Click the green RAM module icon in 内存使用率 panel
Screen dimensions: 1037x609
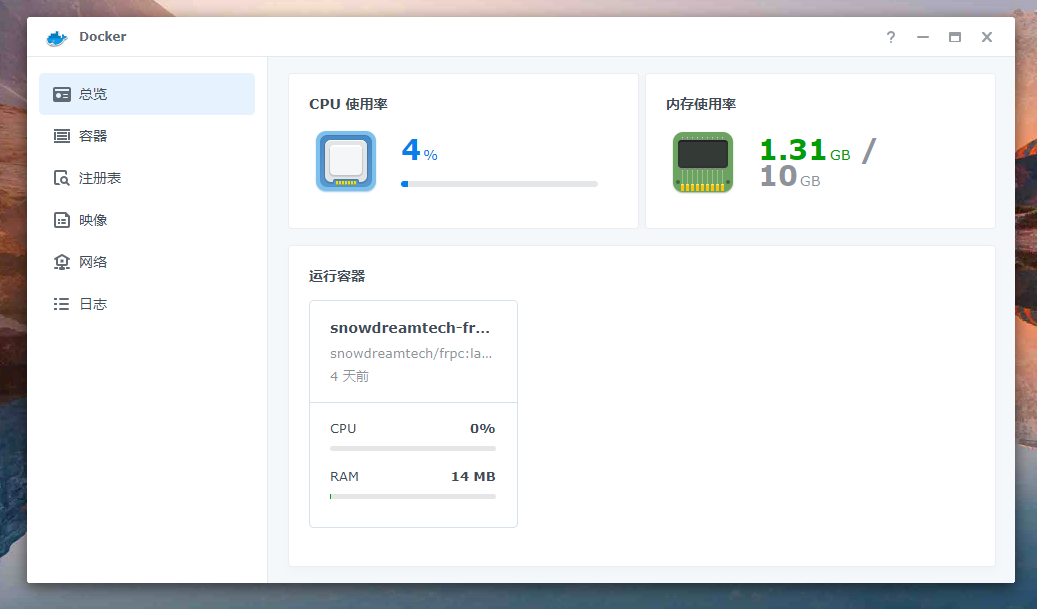click(x=702, y=161)
